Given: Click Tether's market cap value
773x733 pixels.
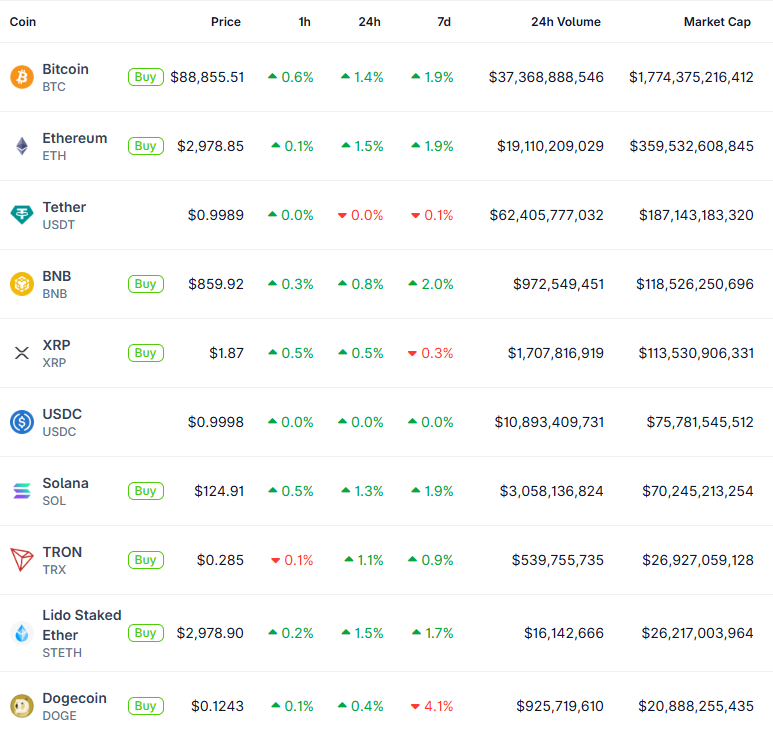Looking at the screenshot, I should tap(696, 215).
